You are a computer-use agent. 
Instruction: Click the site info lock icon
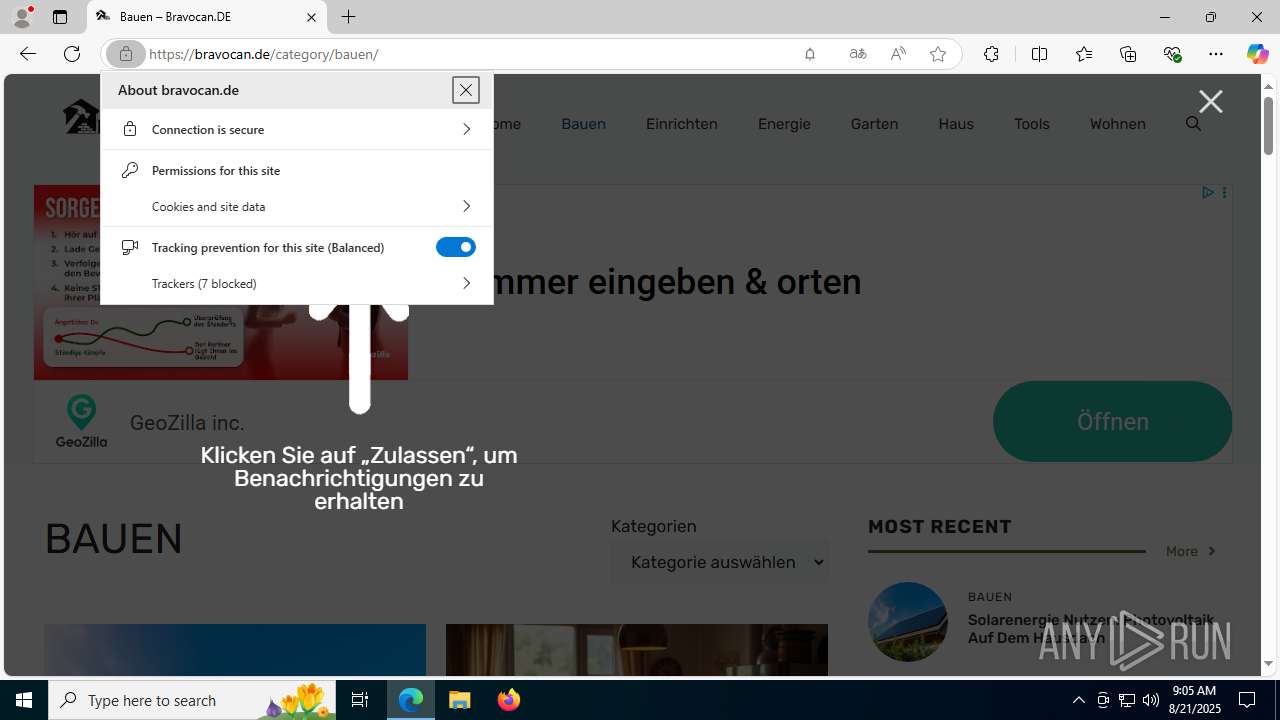click(126, 54)
